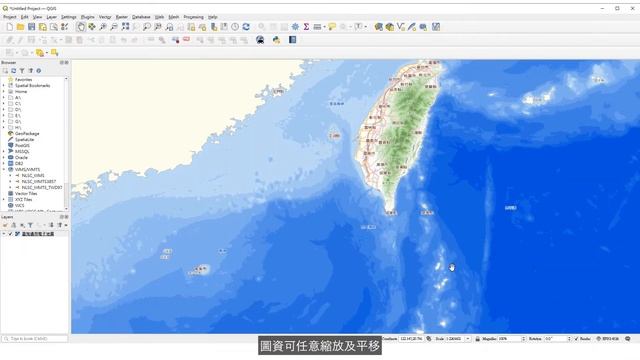Open the Vector menu
This screenshot has width=640, height=360.
point(105,17)
